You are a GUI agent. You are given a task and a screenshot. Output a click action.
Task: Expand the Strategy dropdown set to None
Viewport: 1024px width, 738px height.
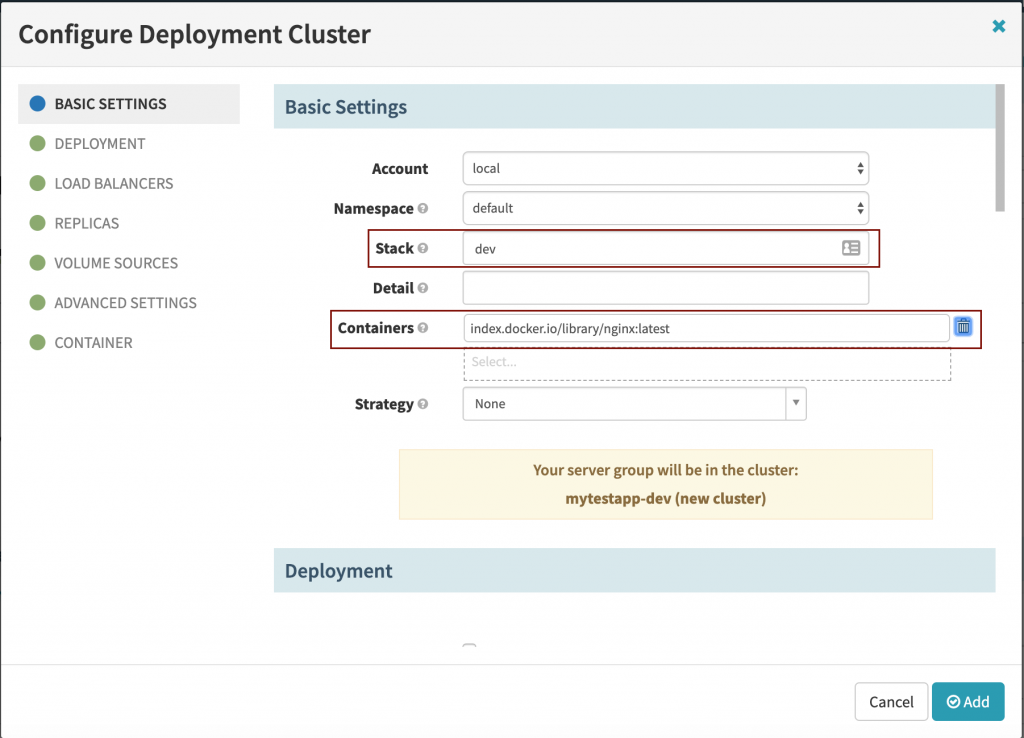[634, 404]
